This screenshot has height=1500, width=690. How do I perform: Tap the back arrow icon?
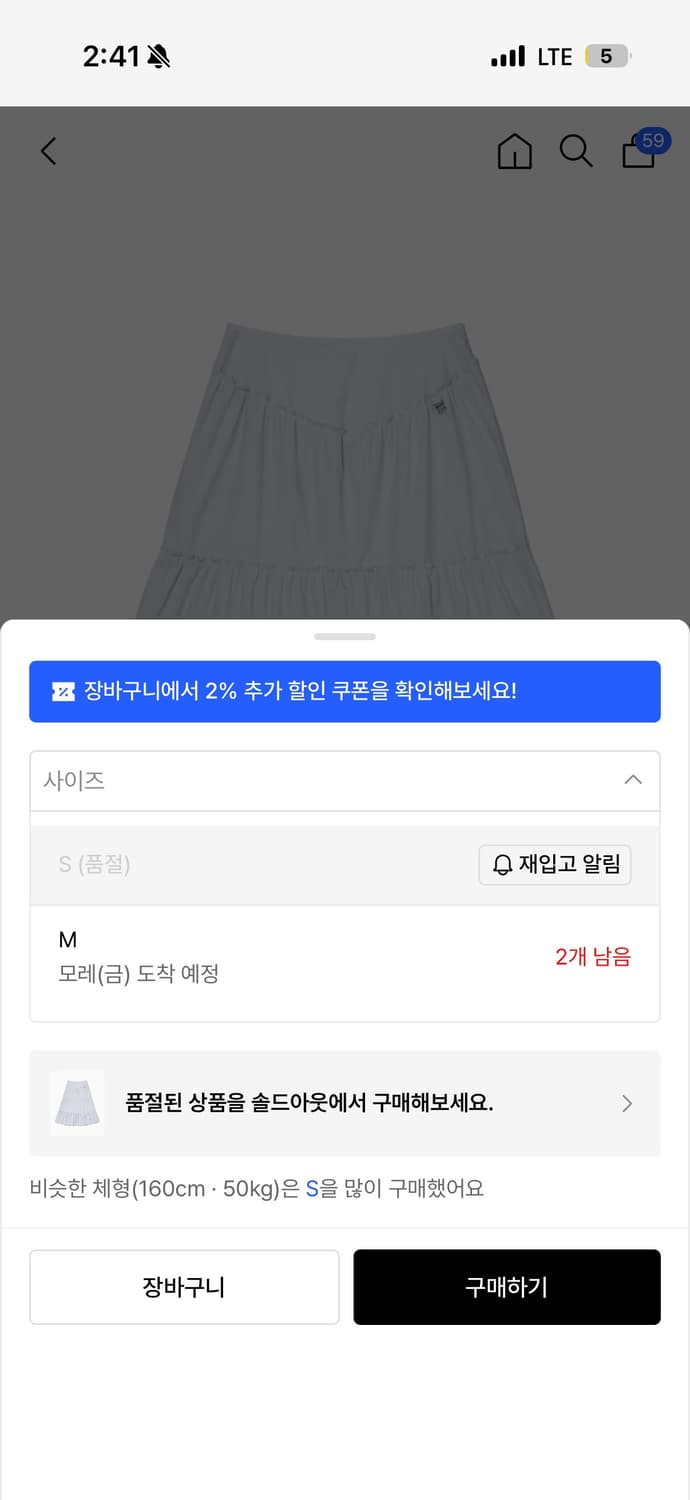point(48,150)
